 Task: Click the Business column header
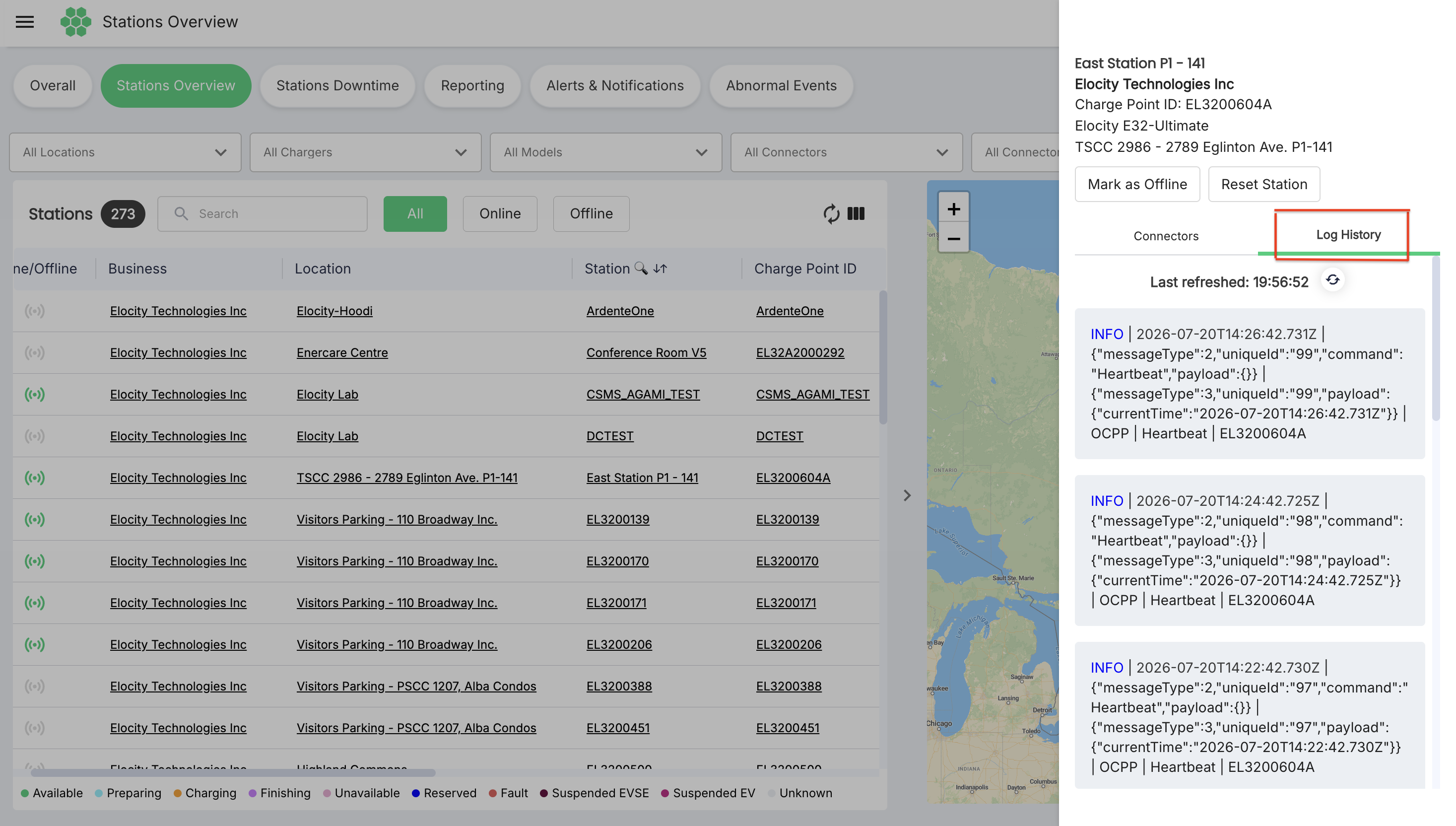pos(137,269)
